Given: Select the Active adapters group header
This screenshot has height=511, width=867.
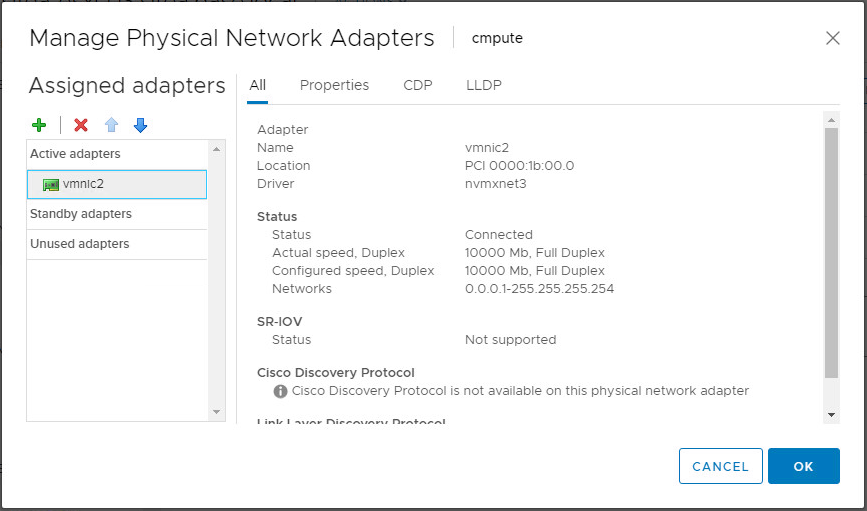Looking at the screenshot, I should click(75, 154).
